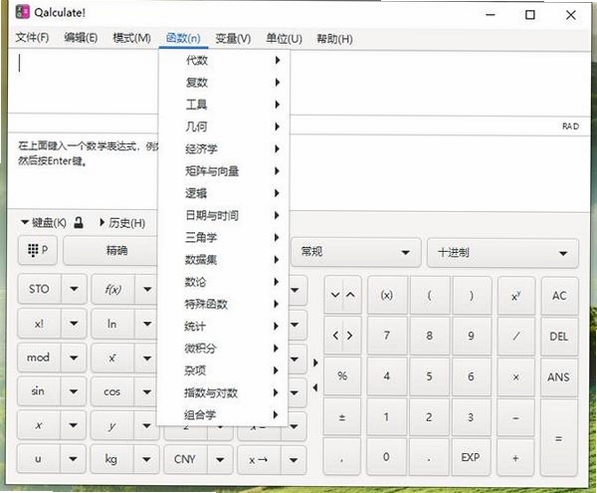Click the Qalculate! app icon in title bar
The width and height of the screenshot is (597, 493).
[22, 12]
